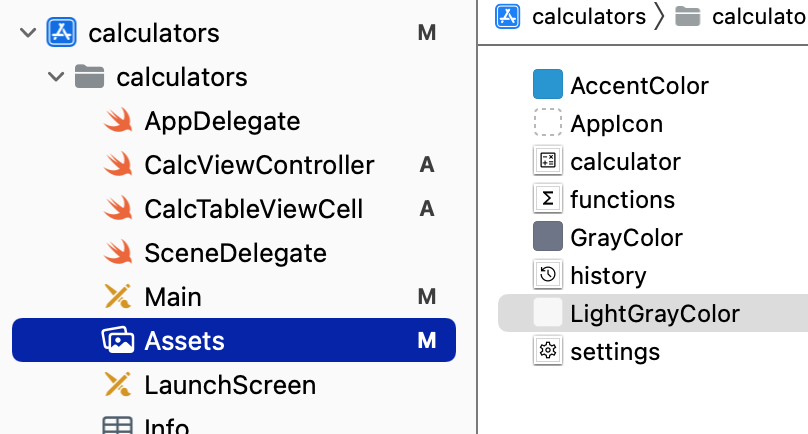Click the calculators folder breadcrumb segment
The image size is (808, 434).
click(x=741, y=16)
